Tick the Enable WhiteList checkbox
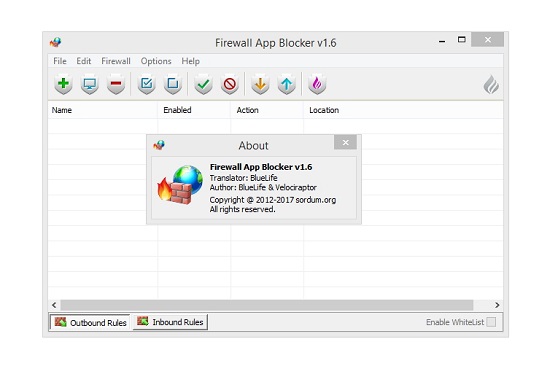550x382 pixels. pyautogui.click(x=491, y=322)
